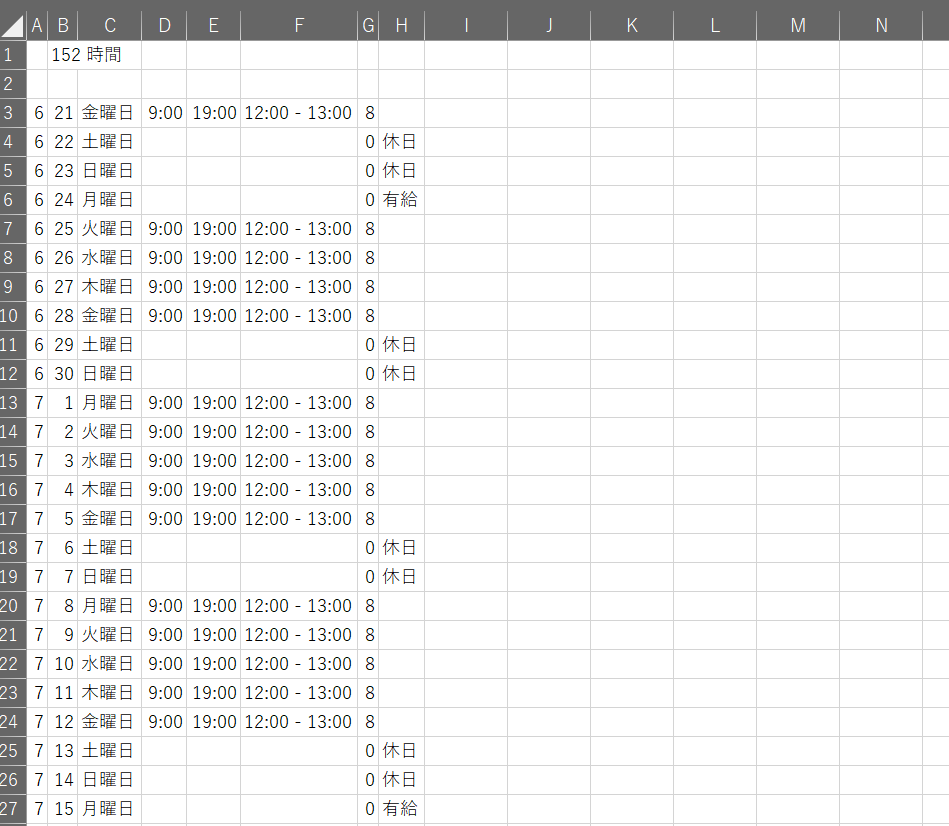The width and height of the screenshot is (949, 826).
Task: Click 火曜日 in row 7
Action: point(107,229)
